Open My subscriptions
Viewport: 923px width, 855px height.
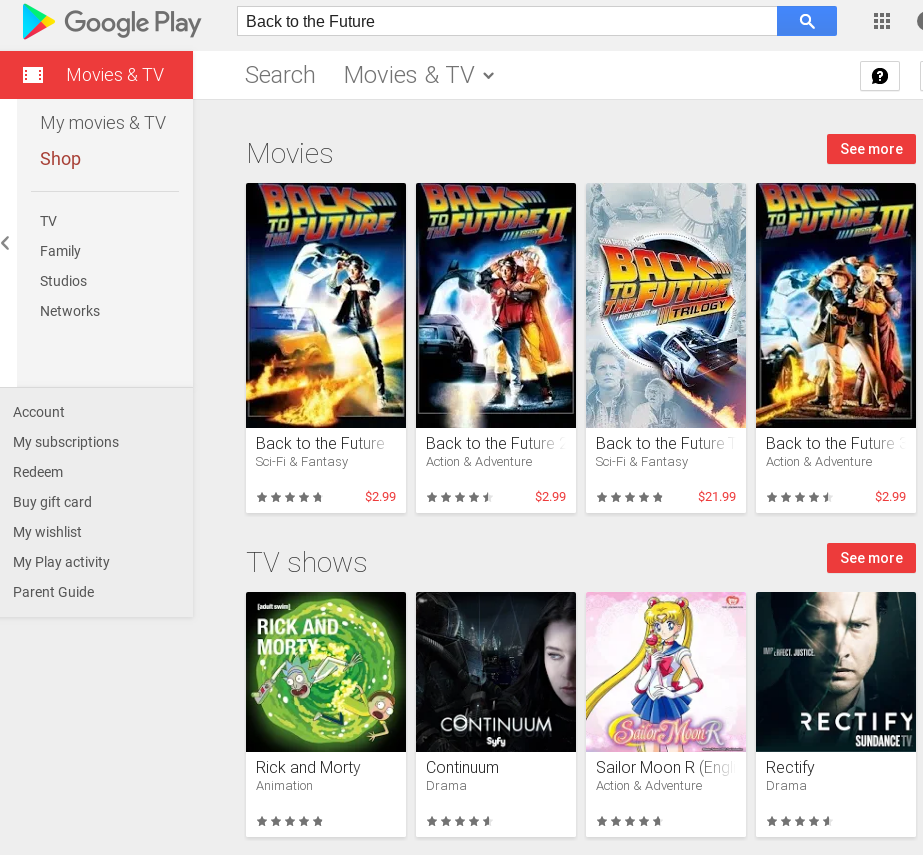tap(66, 442)
